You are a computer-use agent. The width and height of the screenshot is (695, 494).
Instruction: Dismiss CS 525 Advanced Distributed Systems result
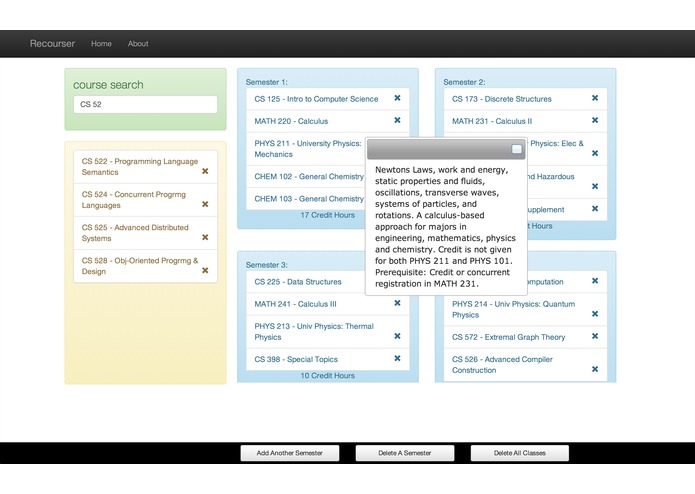click(x=205, y=237)
